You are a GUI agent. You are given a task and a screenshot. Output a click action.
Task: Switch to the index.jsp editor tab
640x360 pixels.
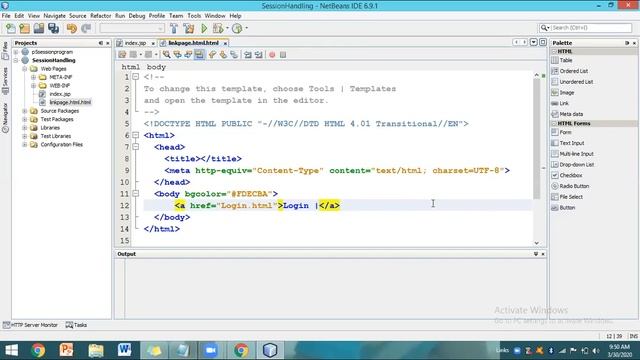coord(135,43)
